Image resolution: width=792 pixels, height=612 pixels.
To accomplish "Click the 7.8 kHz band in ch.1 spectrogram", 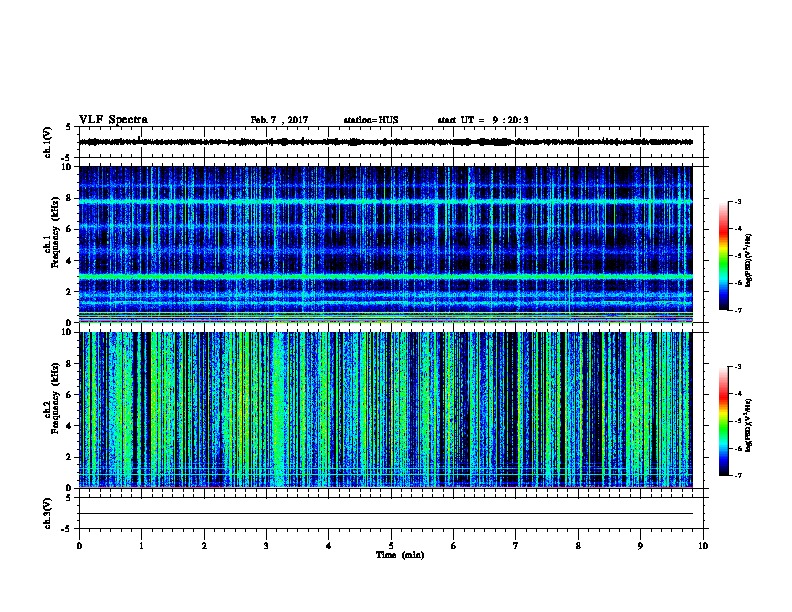I will [x=386, y=201].
